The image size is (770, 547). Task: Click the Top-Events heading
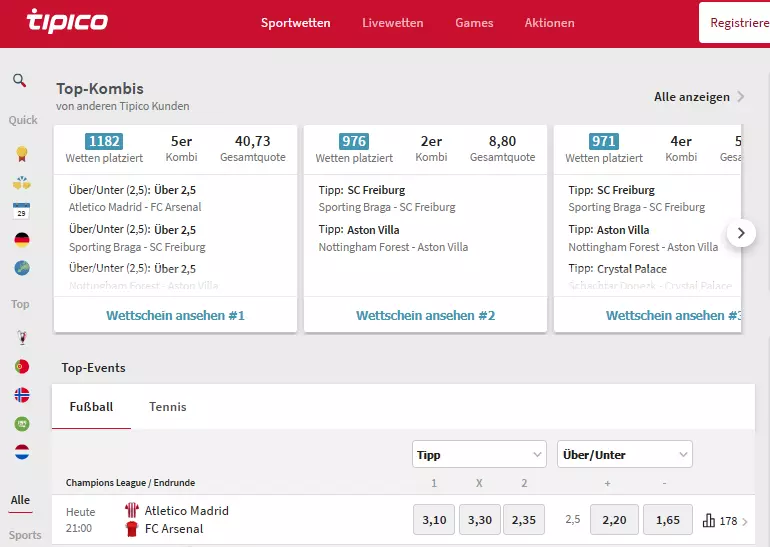click(x=93, y=368)
